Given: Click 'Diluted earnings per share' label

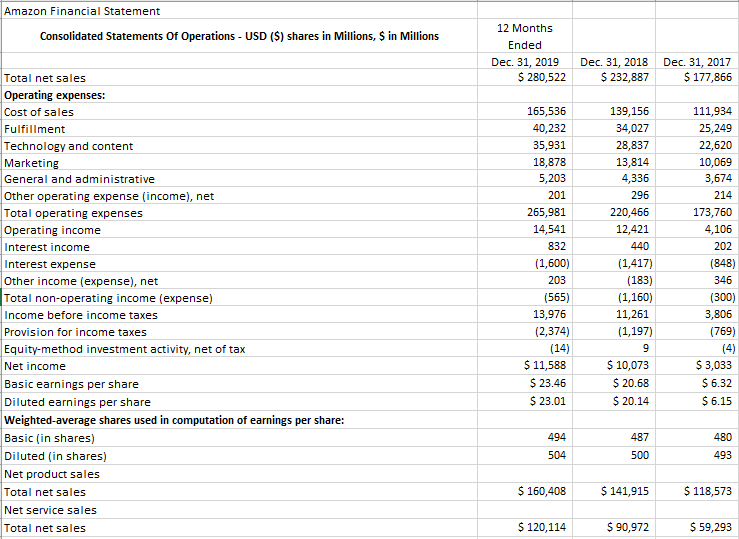Looking at the screenshot, I should [77, 402].
